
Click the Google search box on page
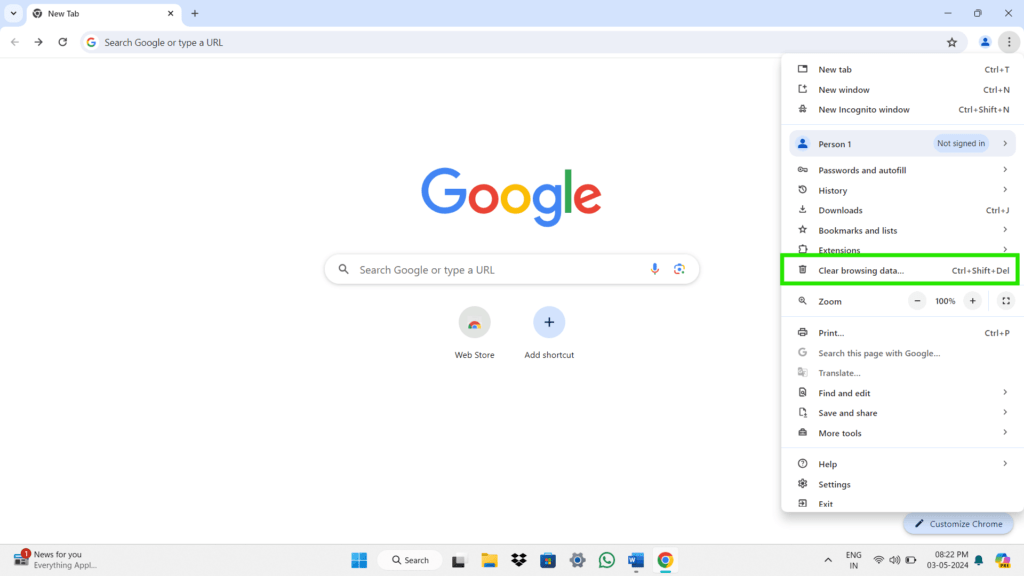click(512, 269)
